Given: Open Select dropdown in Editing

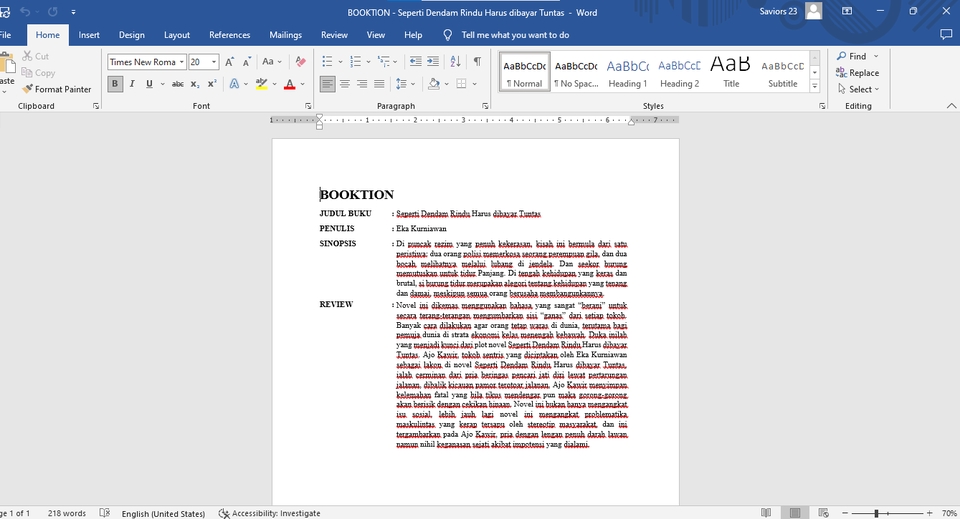Looking at the screenshot, I should (858, 89).
